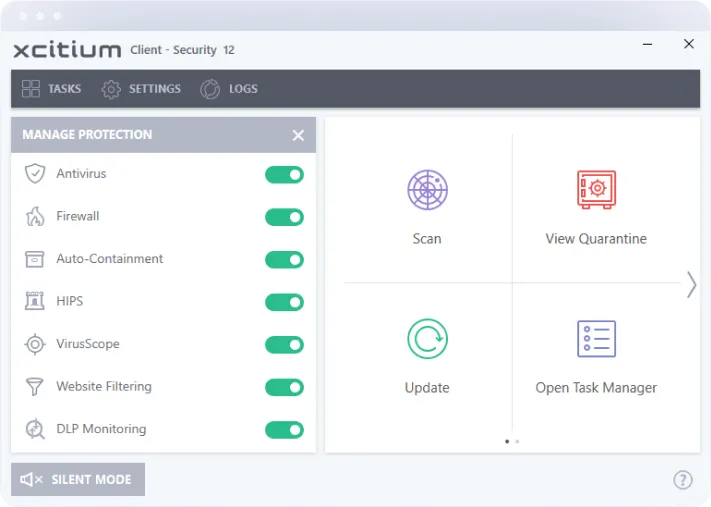Click the DLP Monitoring magnifier icon
Screen dimensions: 711x507
pos(35,429)
